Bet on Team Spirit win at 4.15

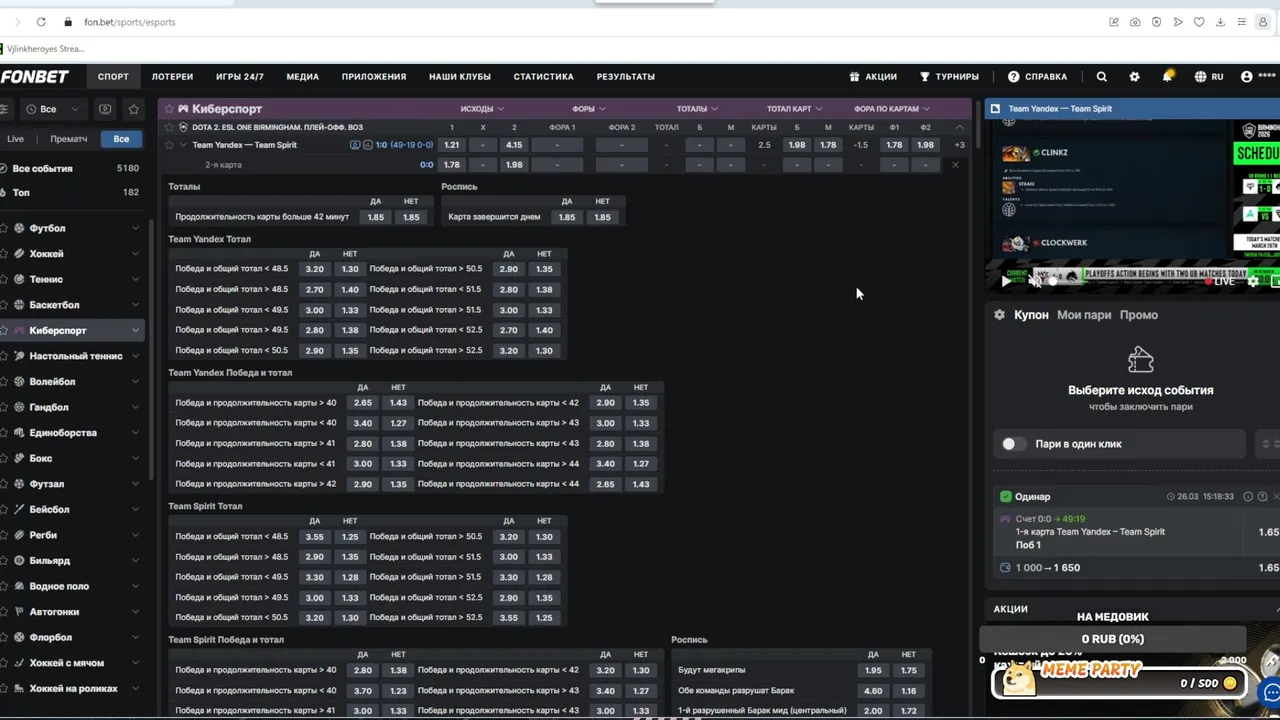514,145
